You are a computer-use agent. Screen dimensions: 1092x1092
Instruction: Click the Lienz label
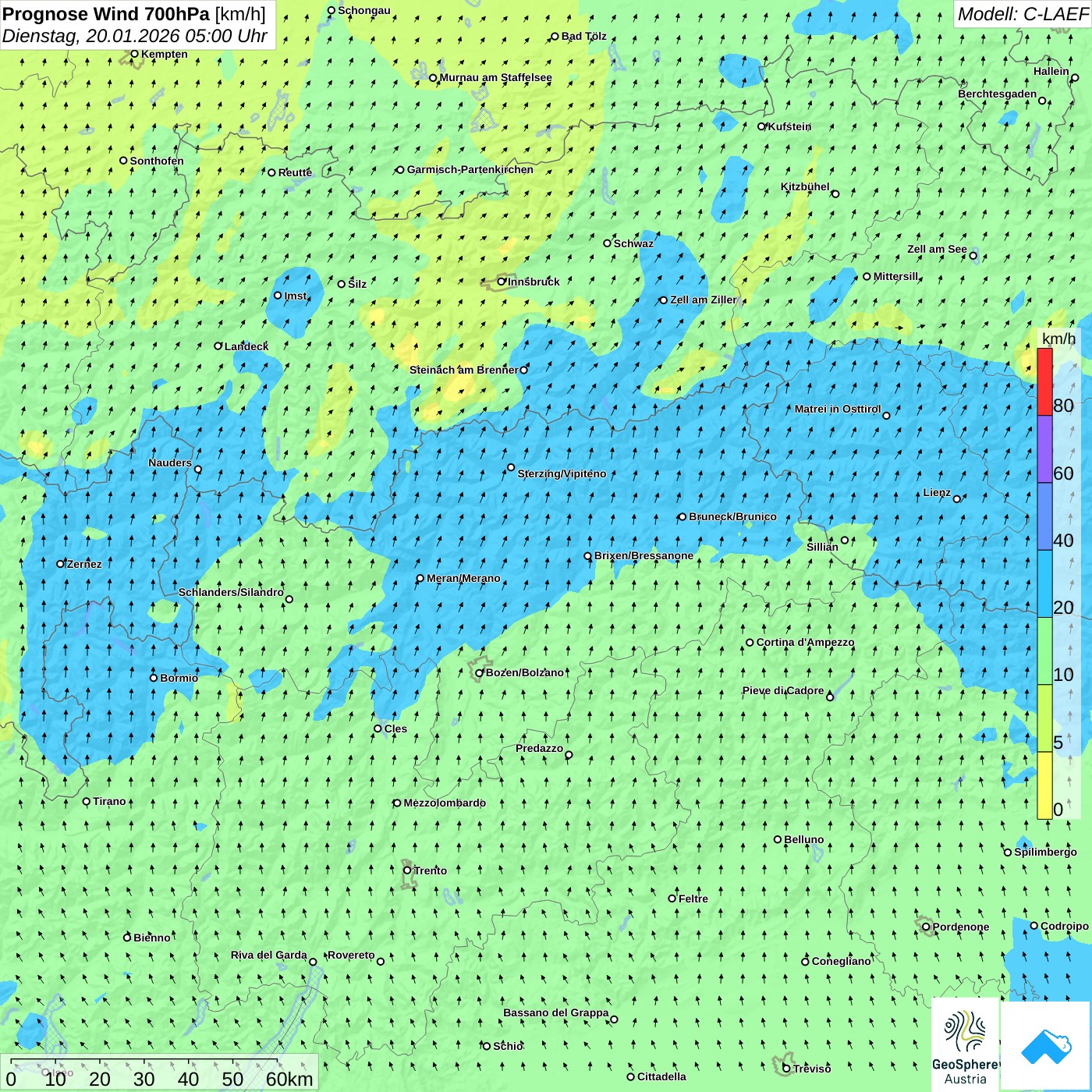(x=937, y=492)
